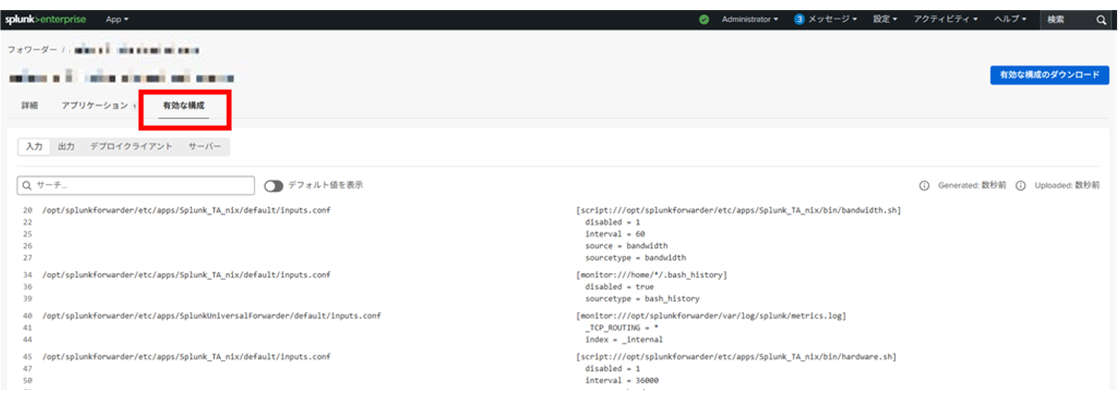Click the info icon beside Uploaded

[x=1020, y=186]
